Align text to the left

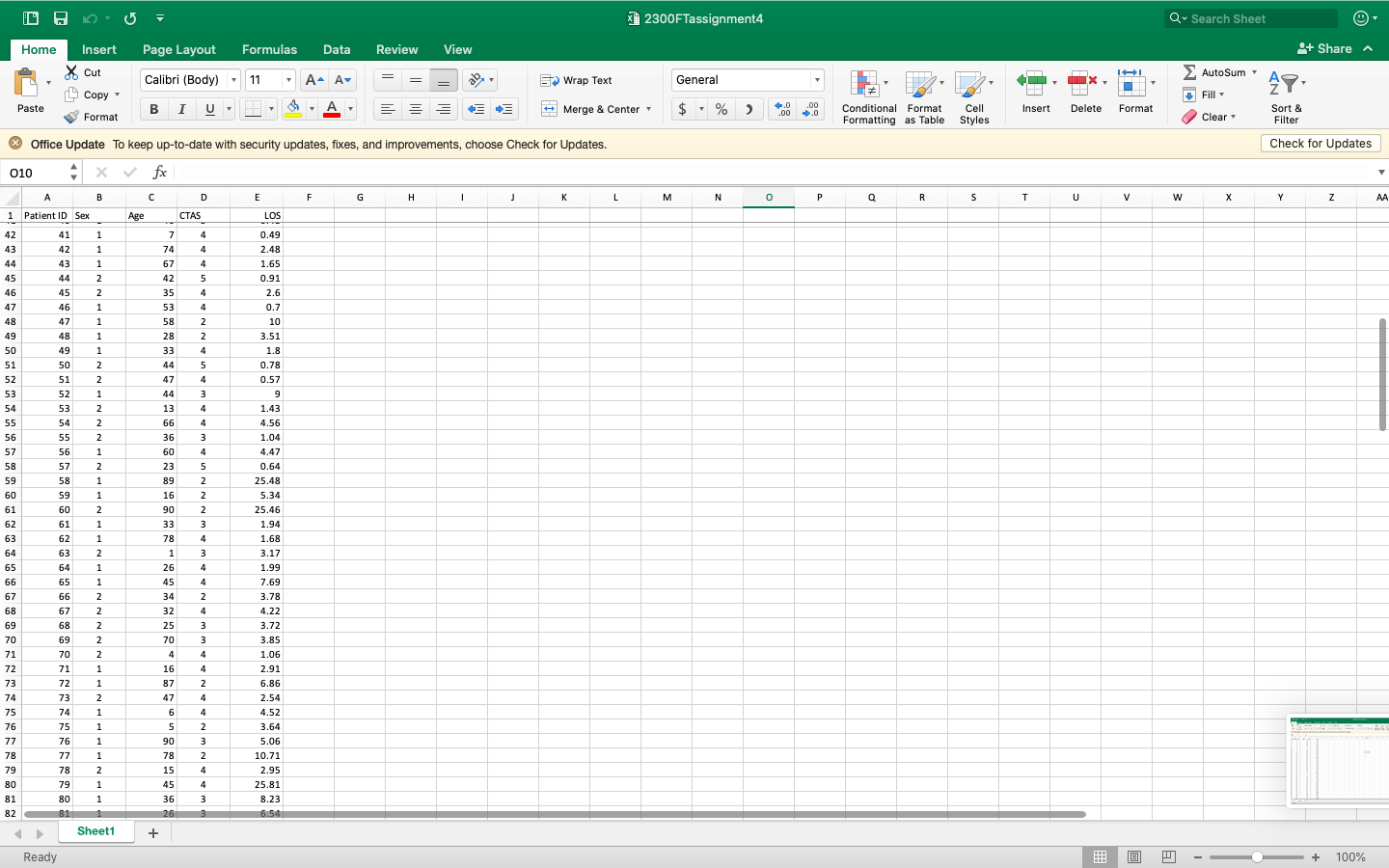pos(388,109)
